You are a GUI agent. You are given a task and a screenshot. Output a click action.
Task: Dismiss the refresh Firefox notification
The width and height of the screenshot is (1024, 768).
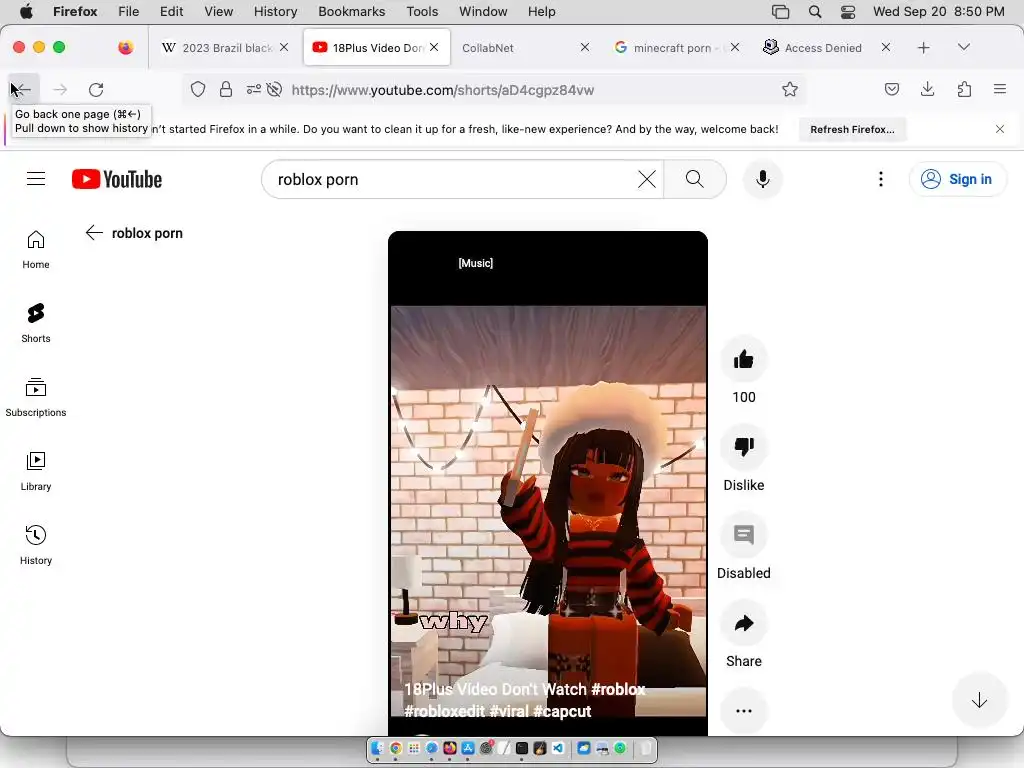coord(999,129)
